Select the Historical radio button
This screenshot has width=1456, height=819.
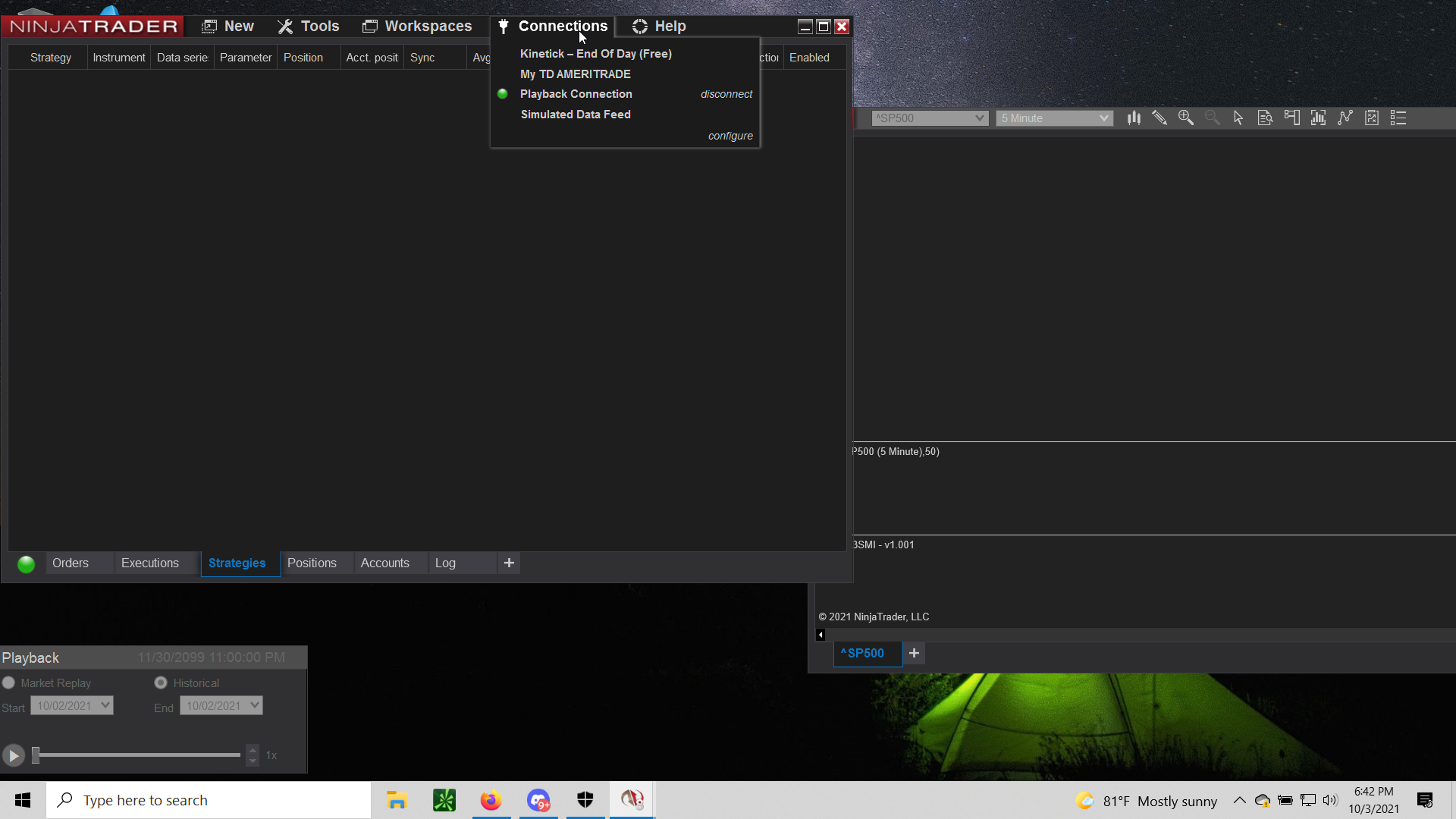pyautogui.click(x=161, y=683)
